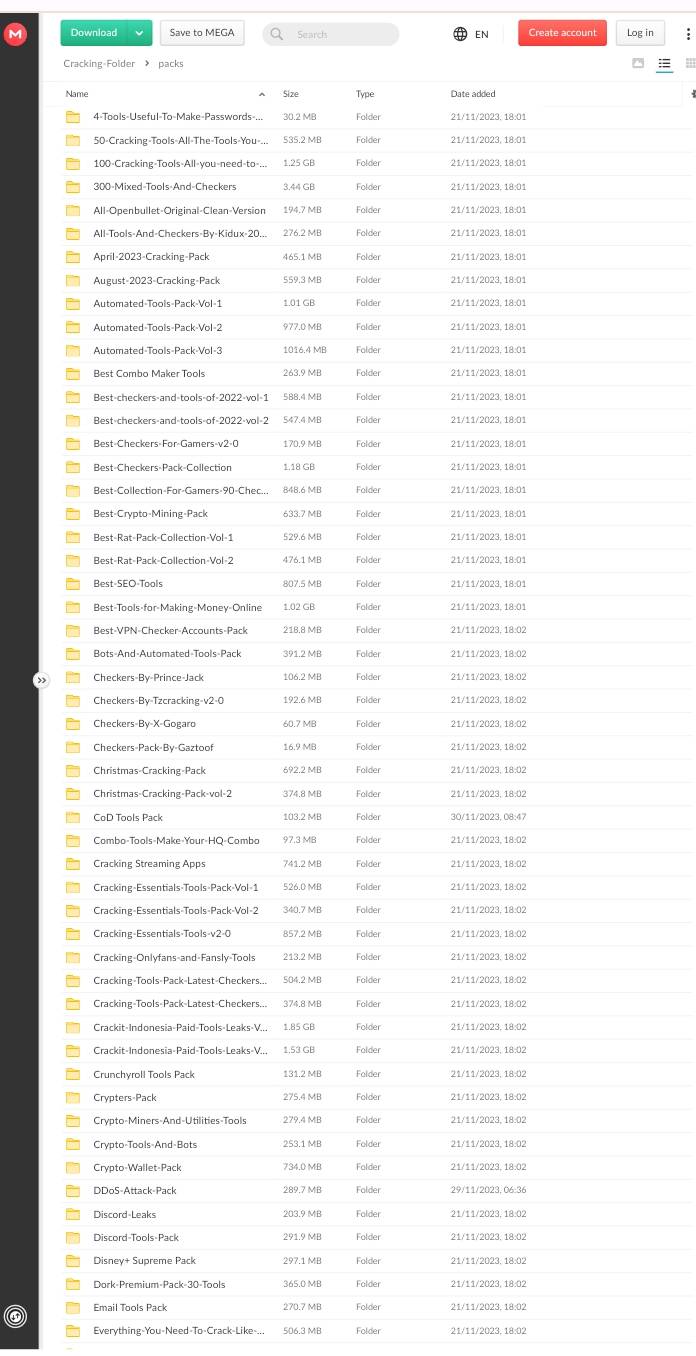Viewport: 696px width, 1356px height.
Task: Open the Download dropdown arrow
Action: click(x=139, y=33)
